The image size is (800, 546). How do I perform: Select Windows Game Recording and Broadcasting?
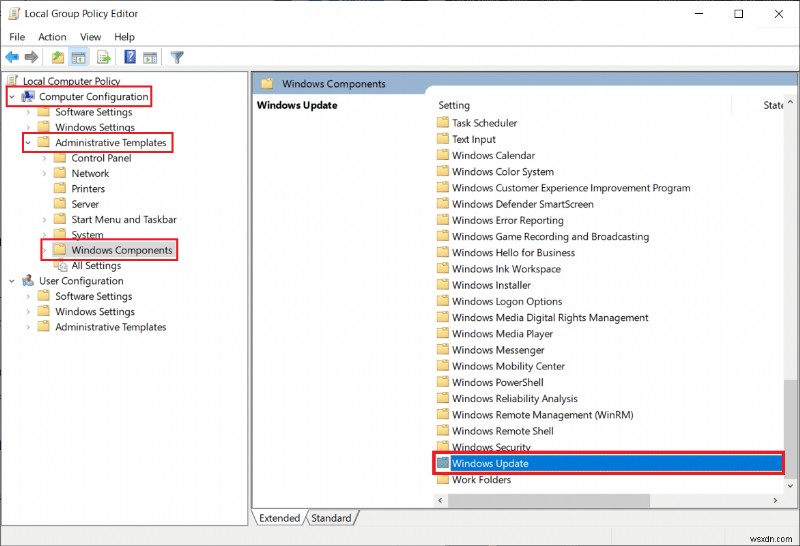(551, 236)
